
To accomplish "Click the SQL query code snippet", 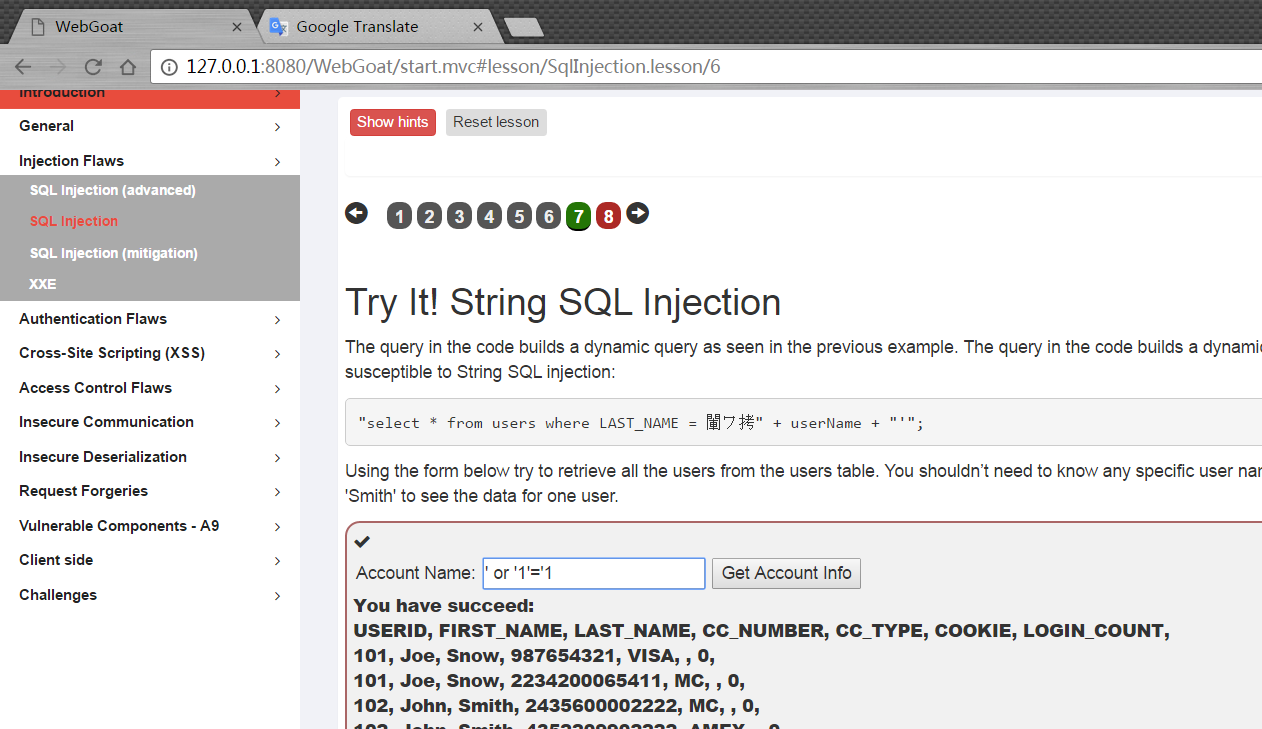I will click(x=641, y=423).
